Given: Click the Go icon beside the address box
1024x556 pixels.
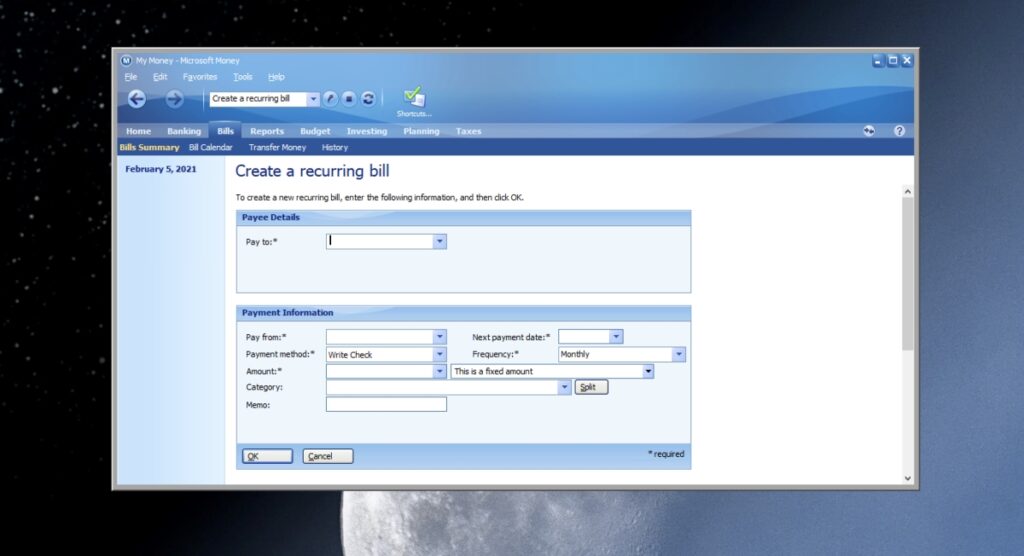Looking at the screenshot, I should [331, 99].
